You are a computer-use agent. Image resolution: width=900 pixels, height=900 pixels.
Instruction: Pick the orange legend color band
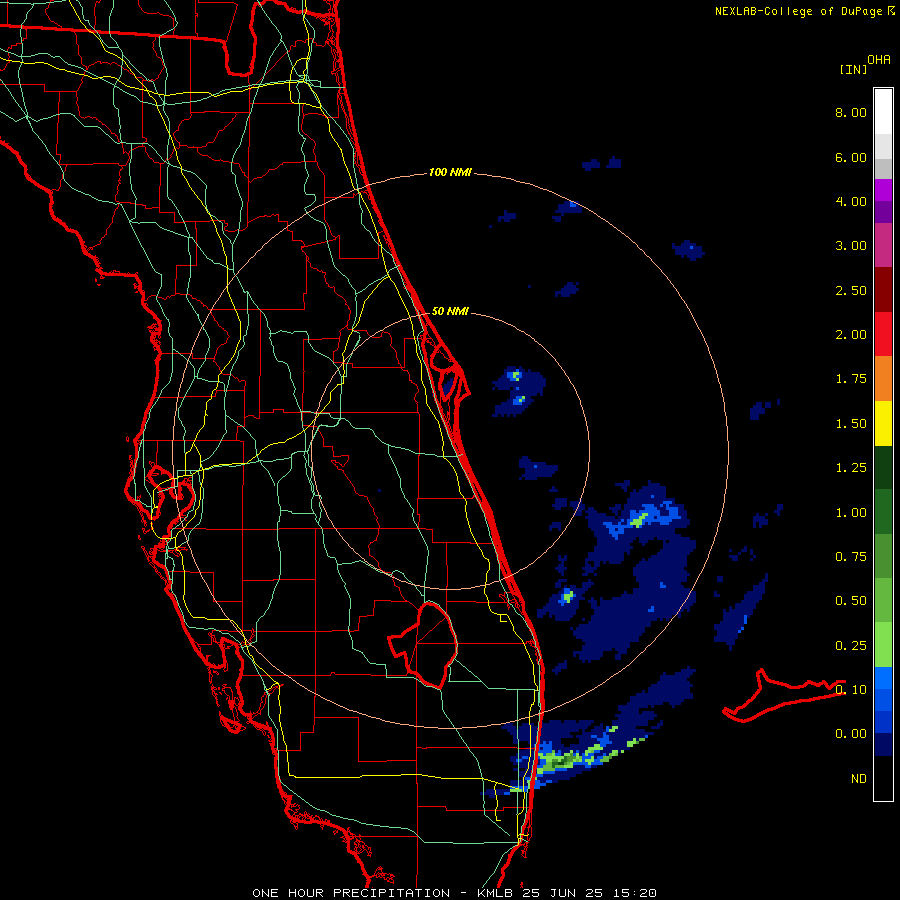[x=883, y=379]
